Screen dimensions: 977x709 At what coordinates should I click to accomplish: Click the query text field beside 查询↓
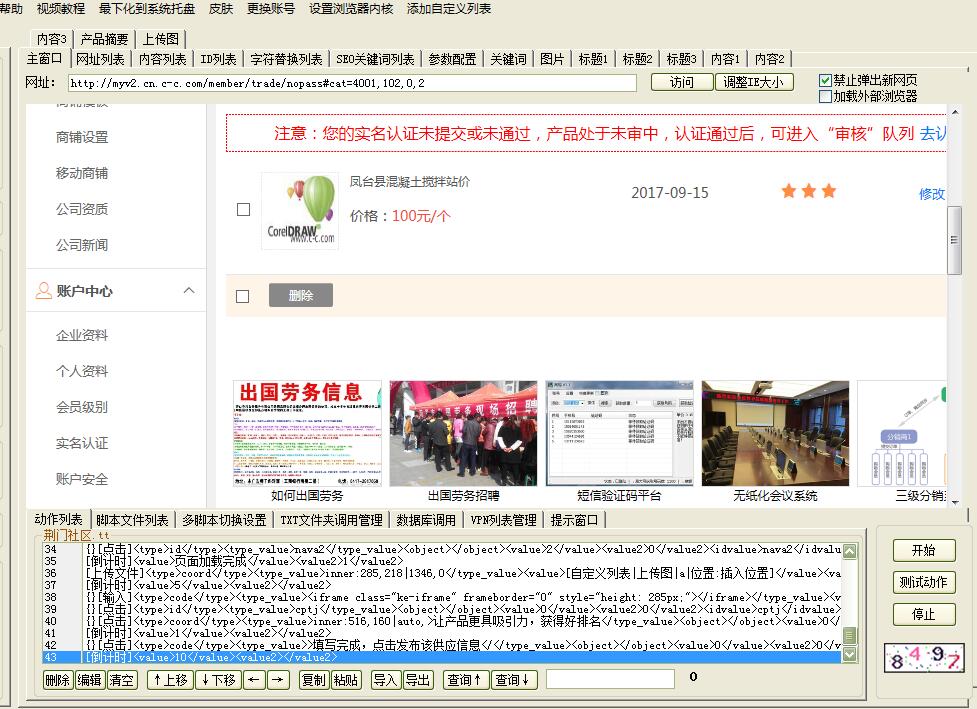(611, 679)
